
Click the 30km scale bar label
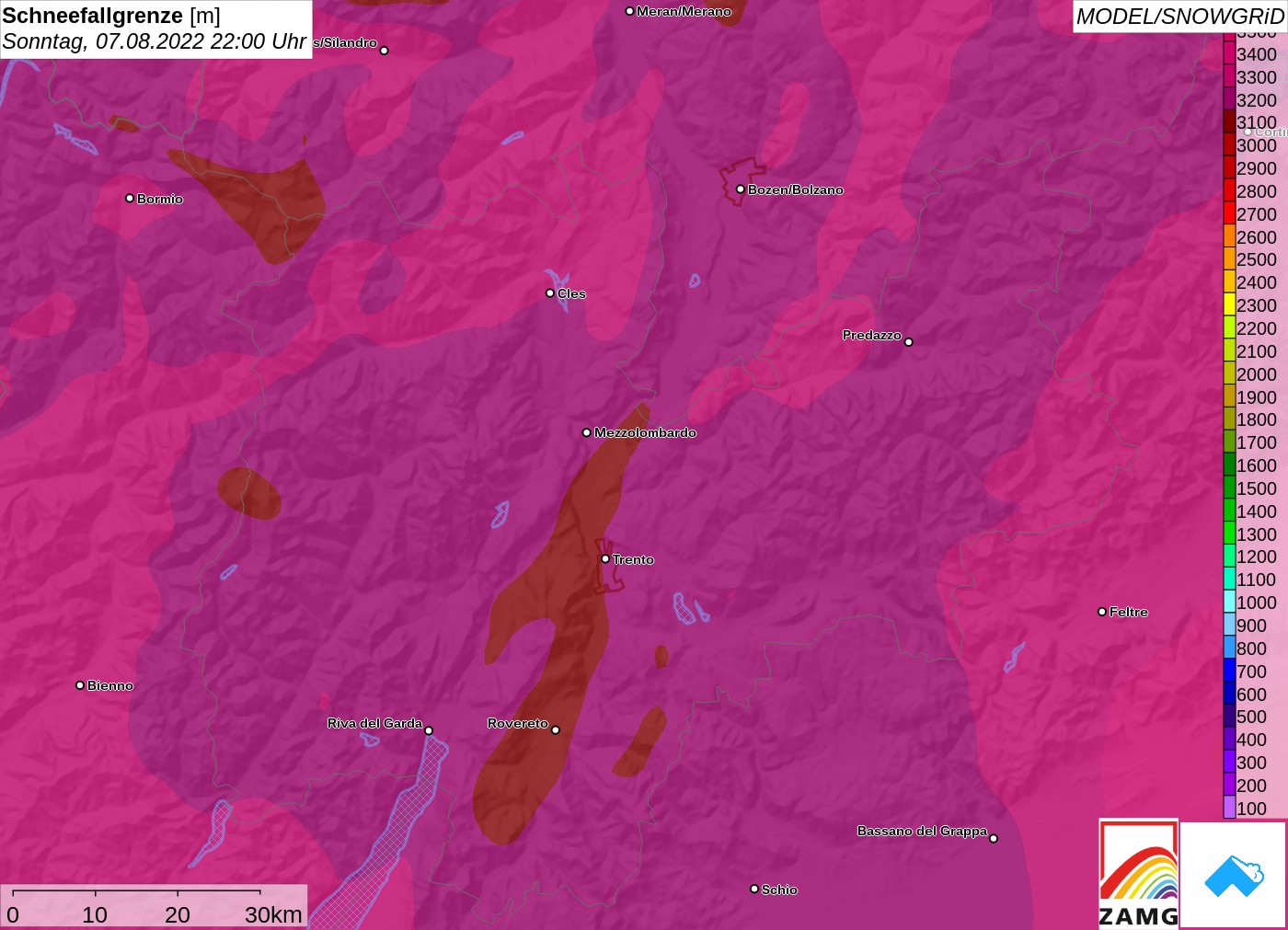273,914
